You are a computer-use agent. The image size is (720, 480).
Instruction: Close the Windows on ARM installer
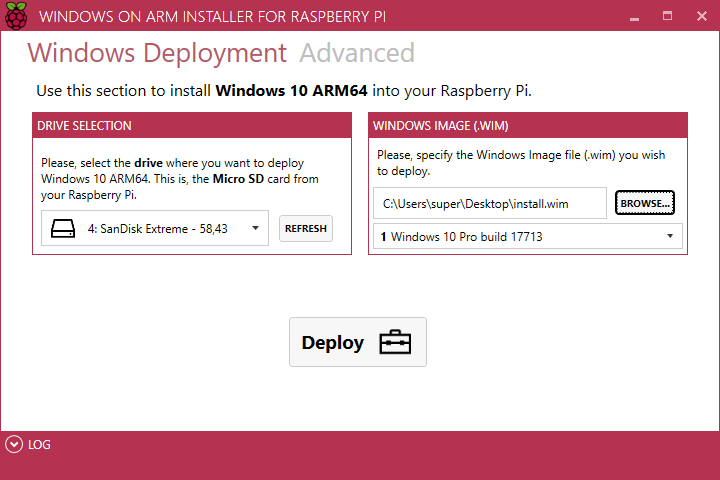tap(698, 17)
